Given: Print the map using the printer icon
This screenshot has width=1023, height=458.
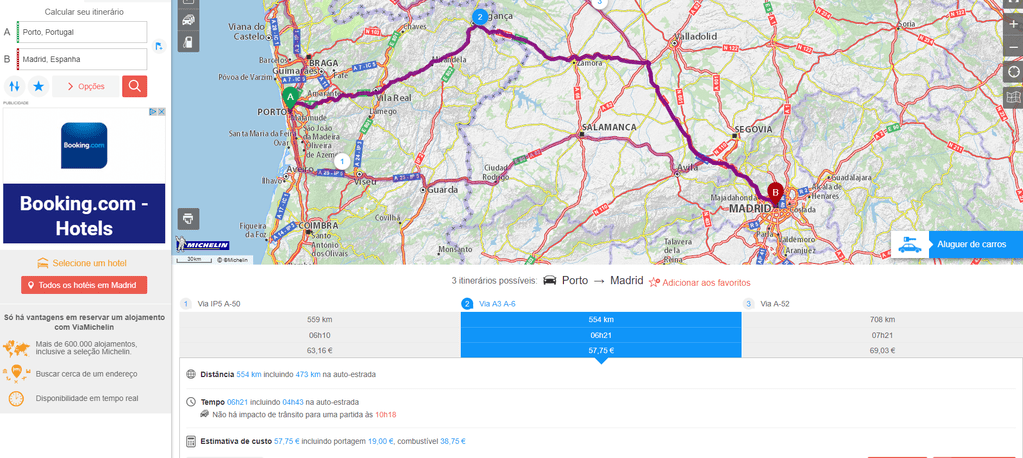Looking at the screenshot, I should click(189, 218).
